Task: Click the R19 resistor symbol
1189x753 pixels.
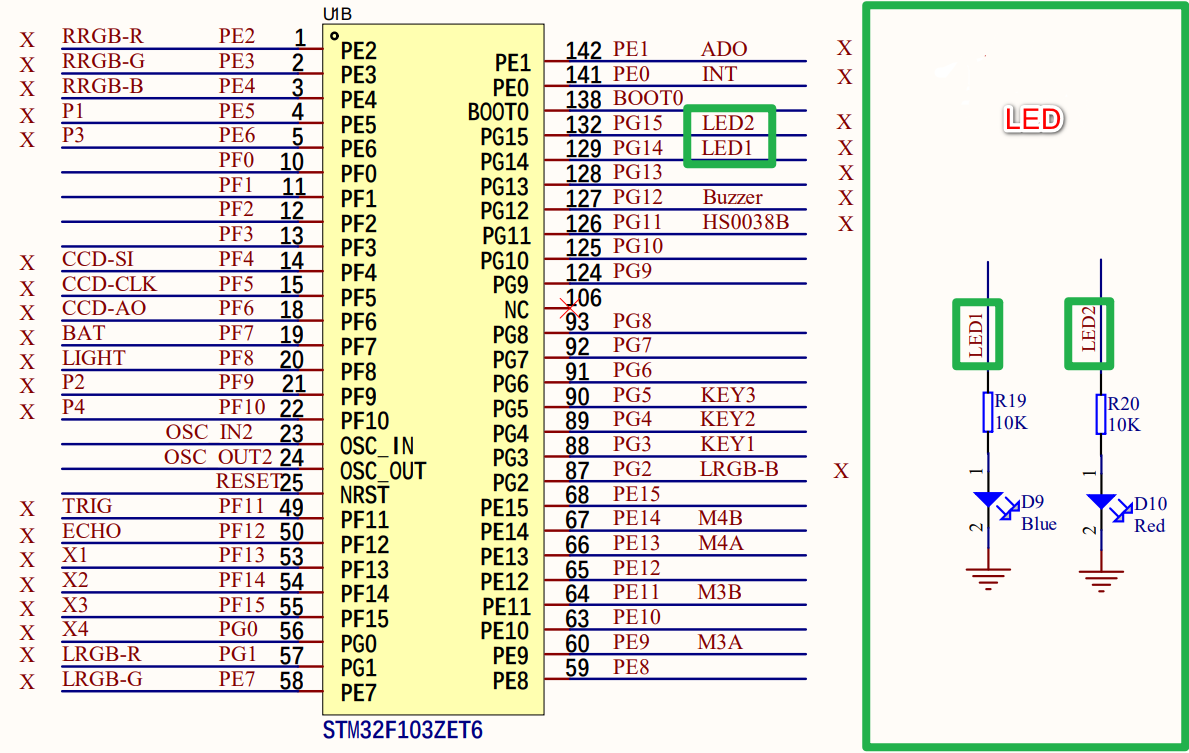Action: tap(988, 412)
